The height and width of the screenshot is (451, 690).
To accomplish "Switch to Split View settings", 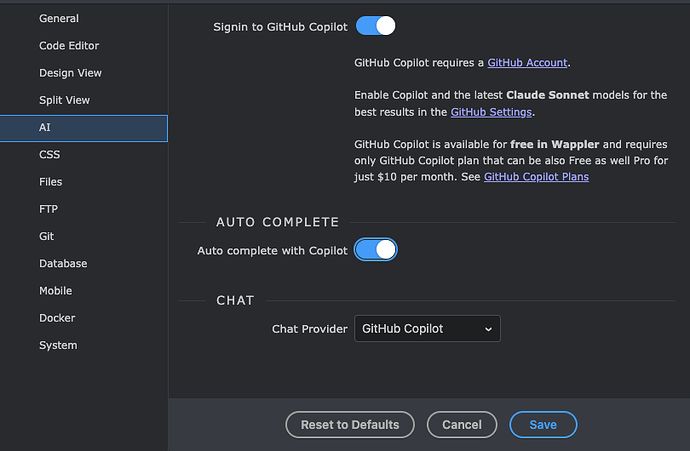I will click(x=64, y=100).
